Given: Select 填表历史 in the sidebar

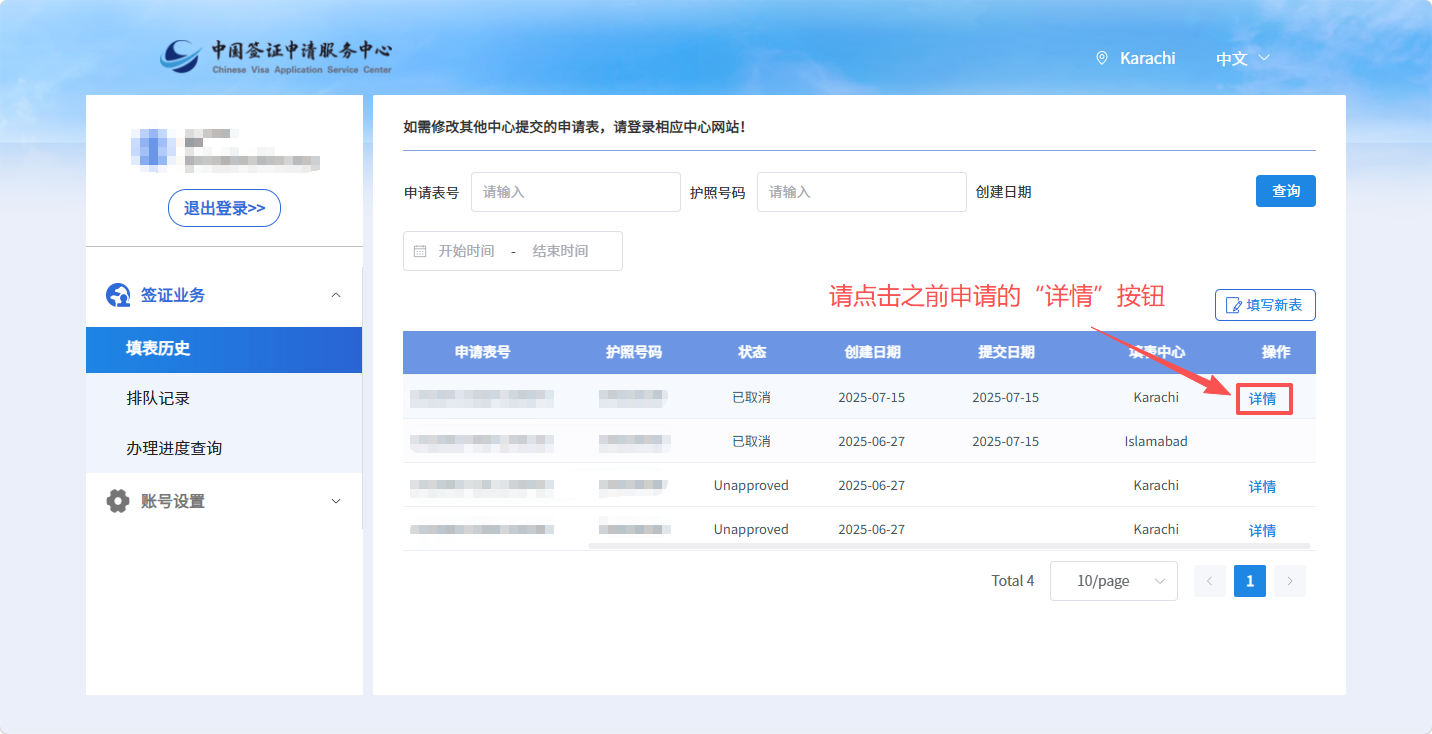Looking at the screenshot, I should (158, 349).
